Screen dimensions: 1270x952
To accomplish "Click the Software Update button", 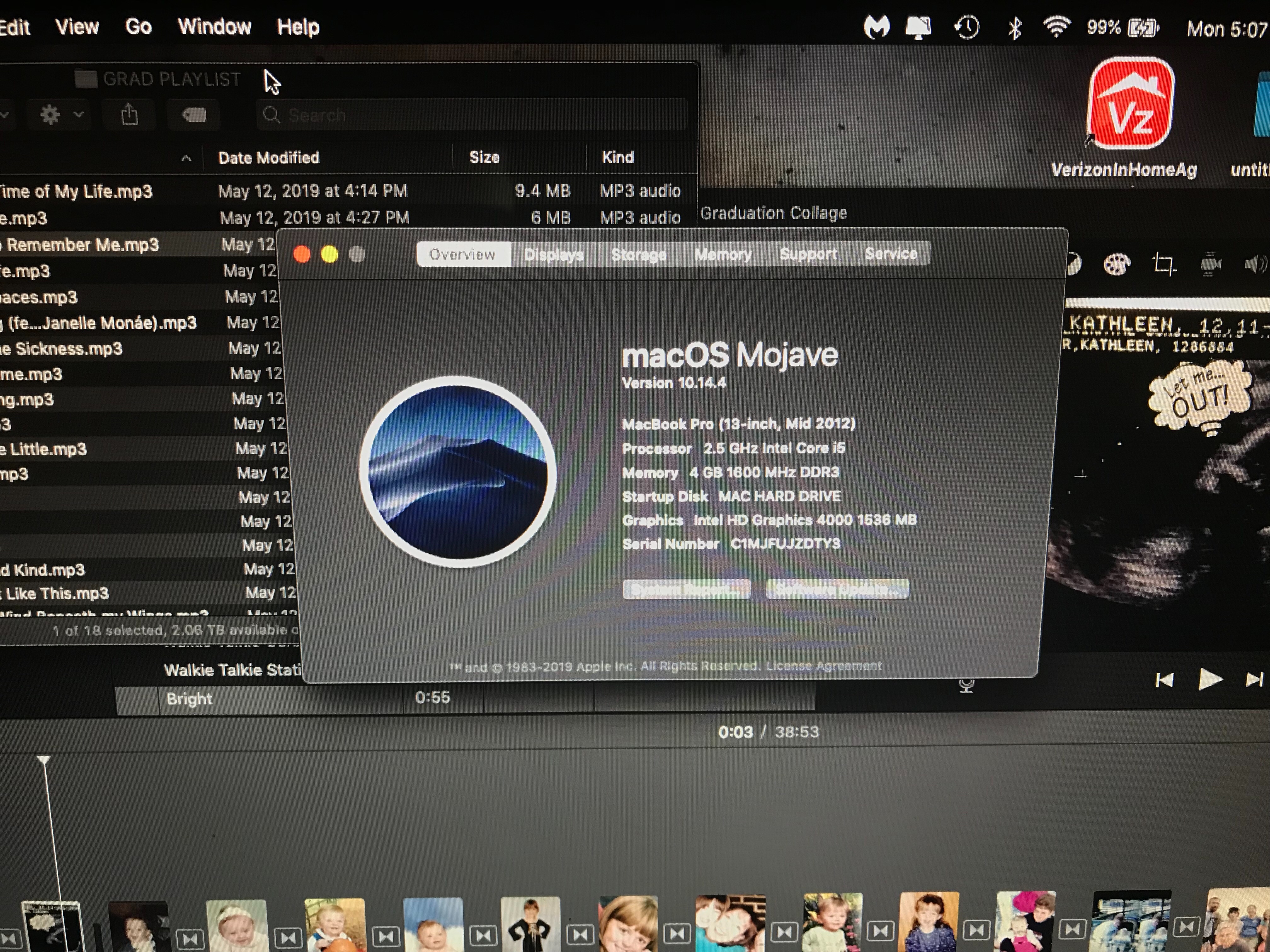I will pos(837,589).
